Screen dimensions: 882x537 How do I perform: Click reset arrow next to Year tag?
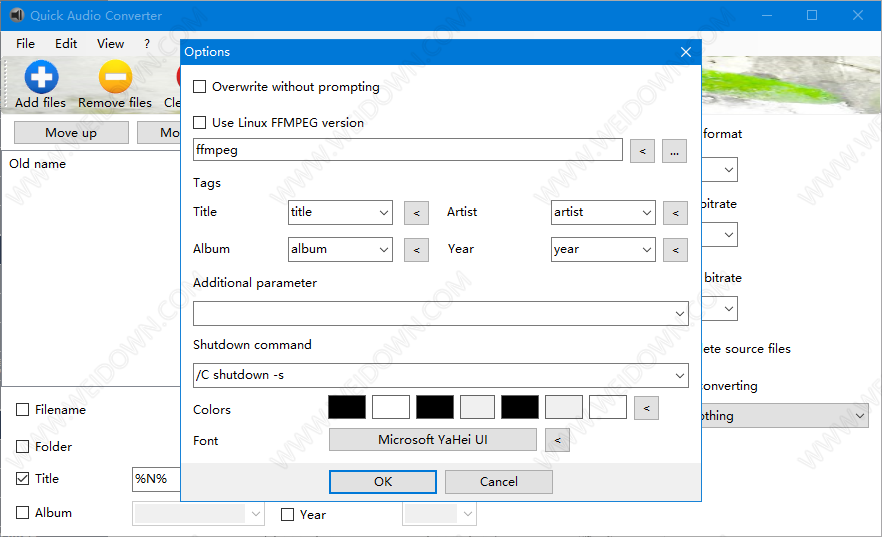pyautogui.click(x=675, y=250)
